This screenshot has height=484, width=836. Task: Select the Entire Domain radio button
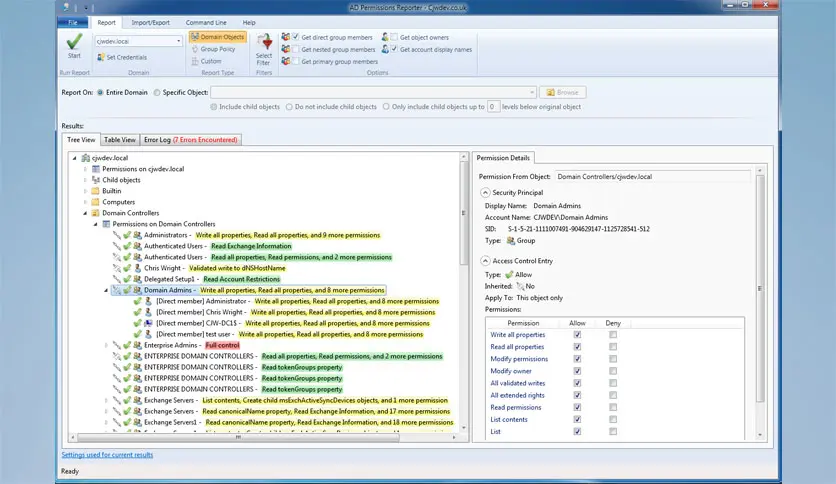pos(100,92)
